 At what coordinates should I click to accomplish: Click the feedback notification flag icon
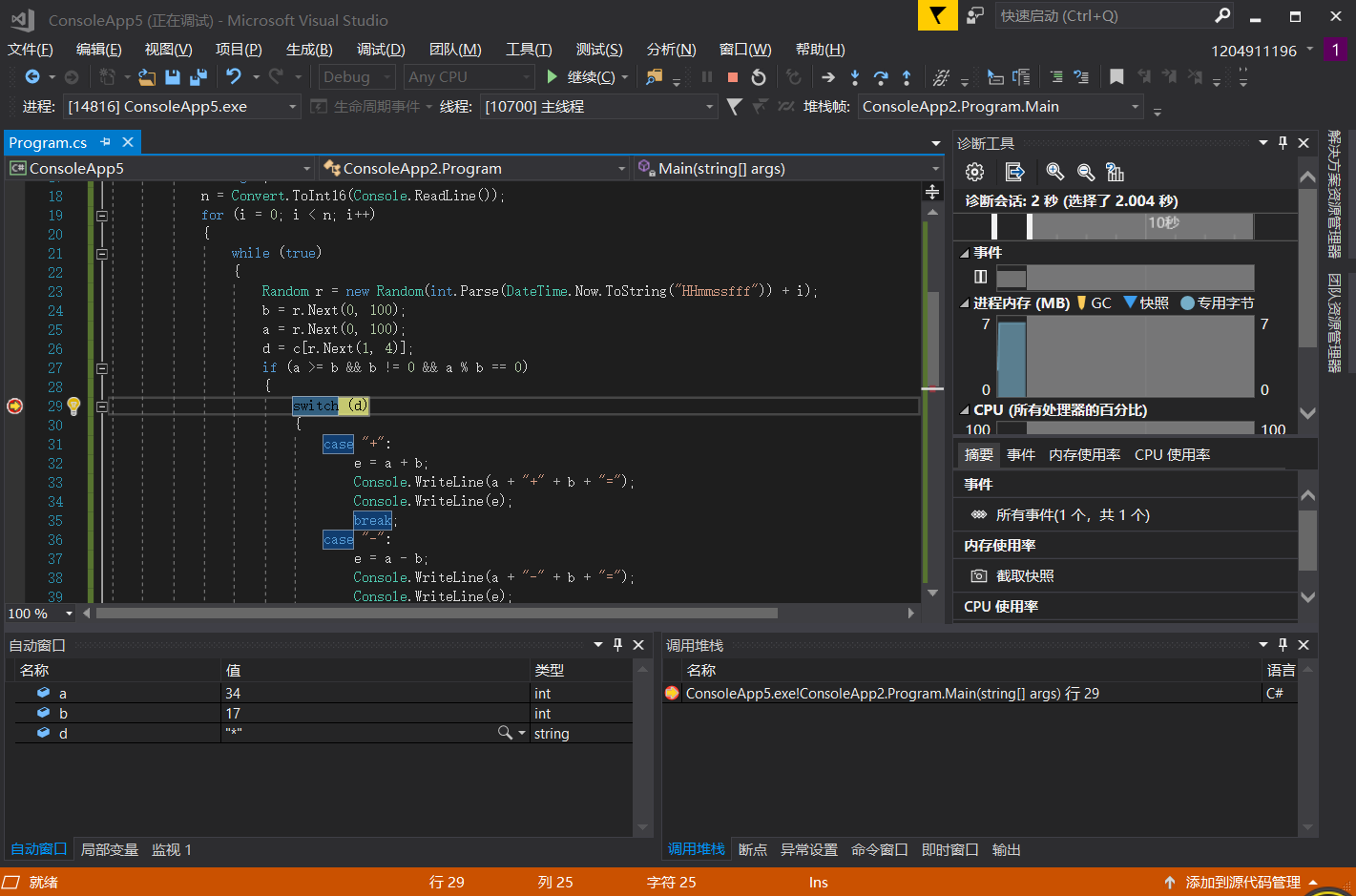[x=938, y=15]
